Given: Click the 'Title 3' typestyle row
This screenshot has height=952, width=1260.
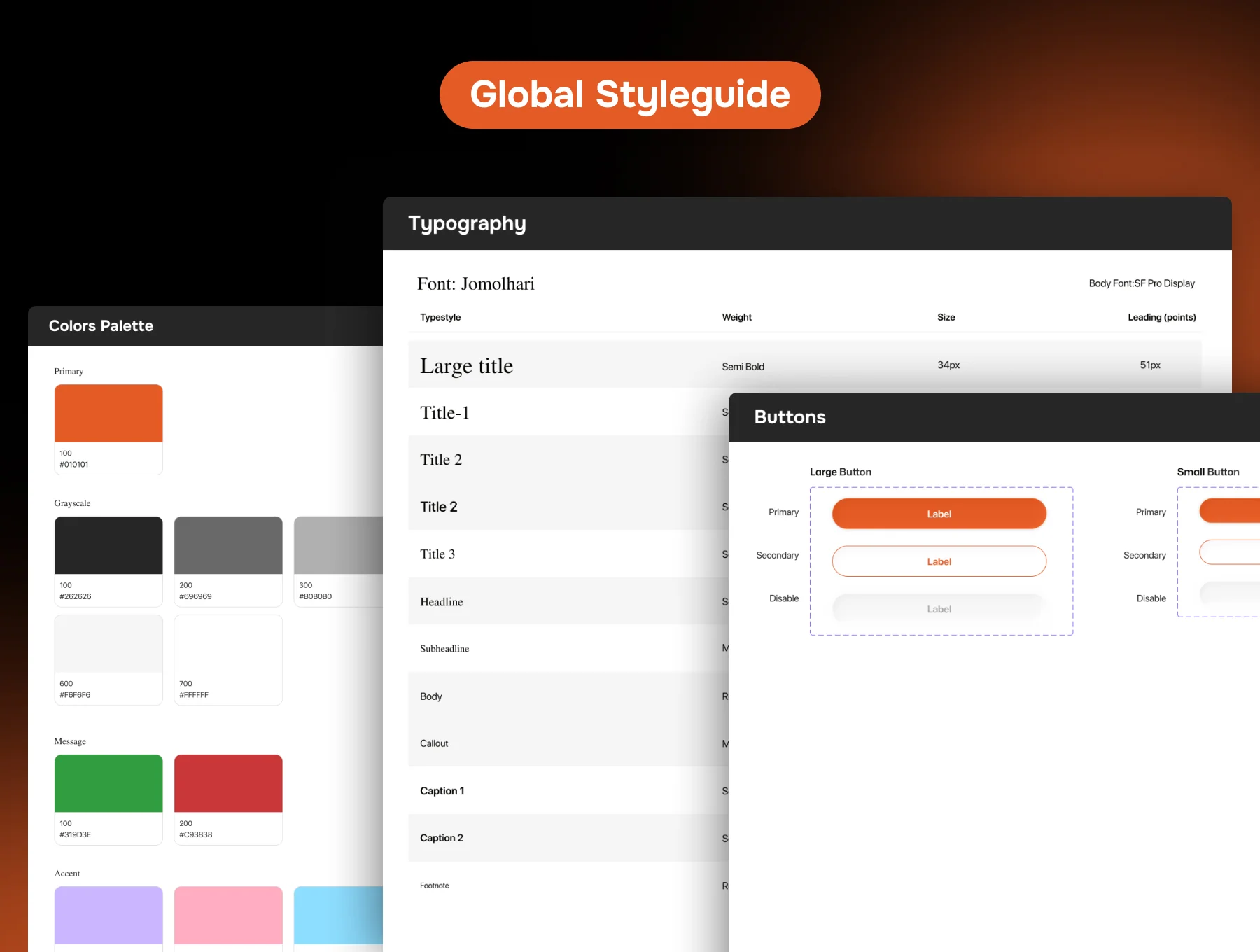Looking at the screenshot, I should [568, 554].
